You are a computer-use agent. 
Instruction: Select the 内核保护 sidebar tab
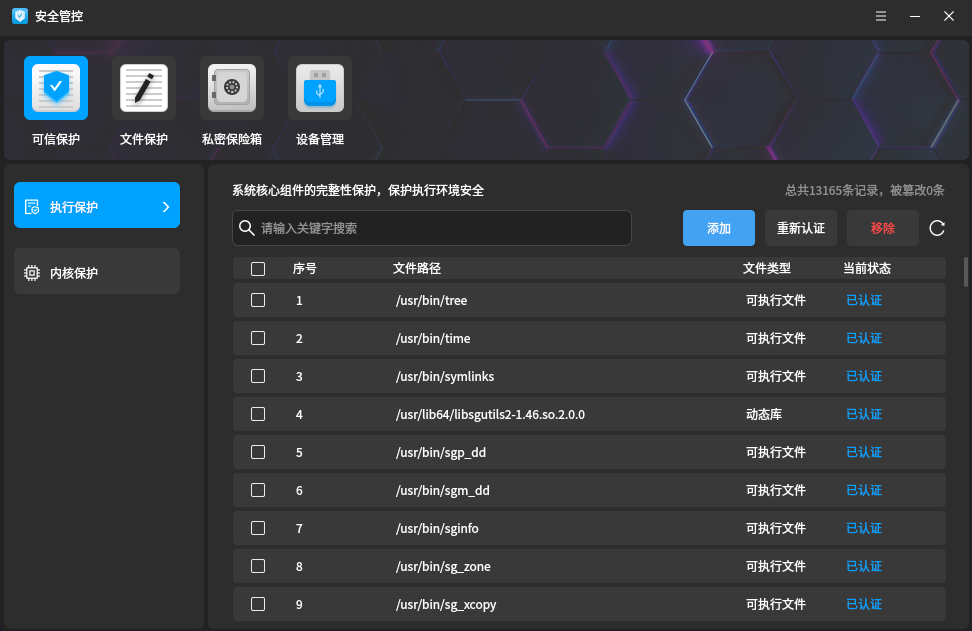97,272
